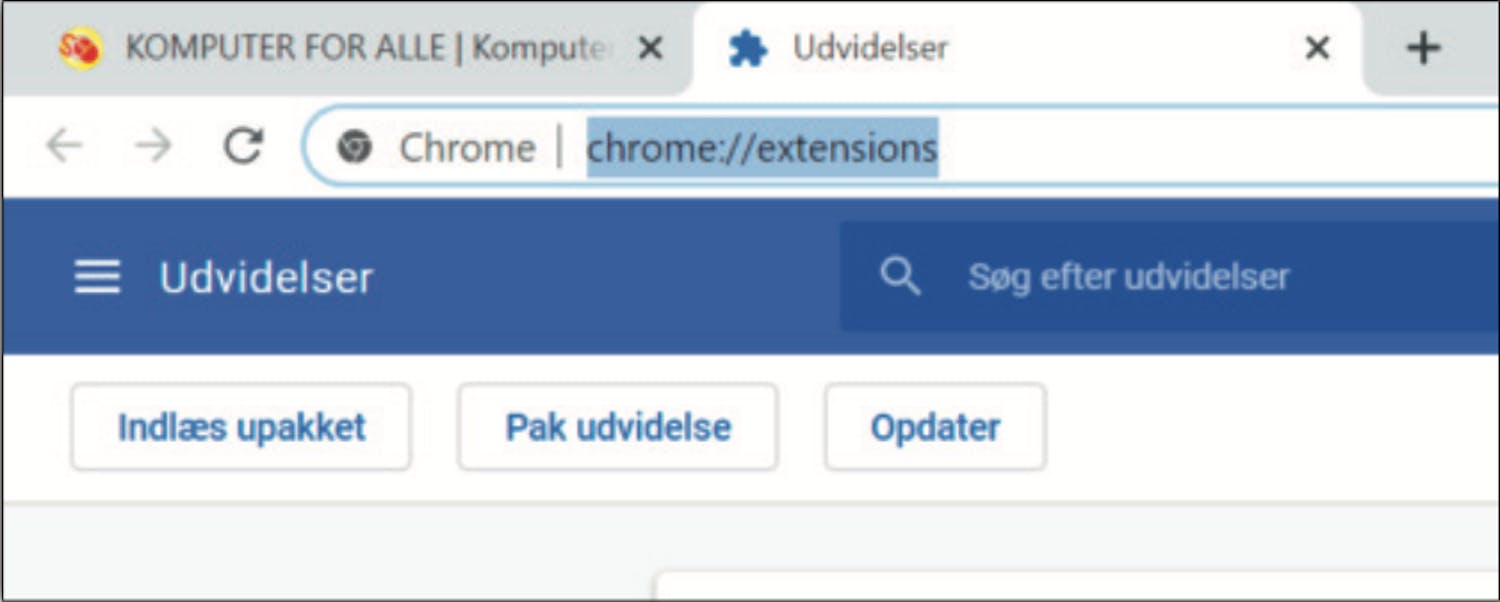Click the magnifier icon in the search bar

900,277
